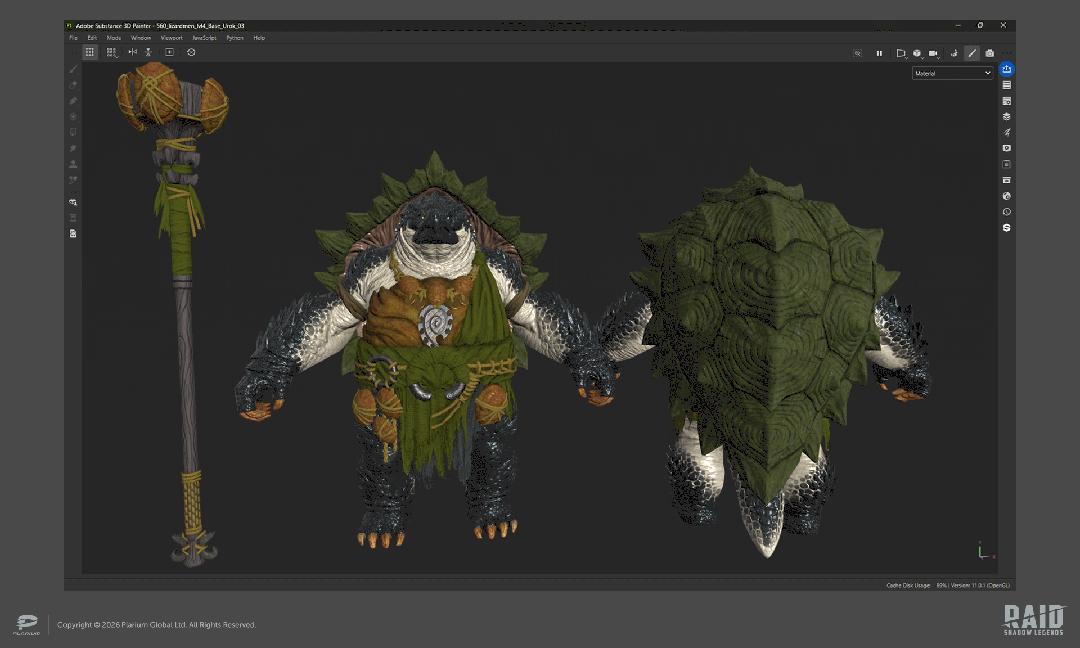Click the bottom document icon in left toolbar
Screen dimensions: 1080x648
tap(73, 233)
